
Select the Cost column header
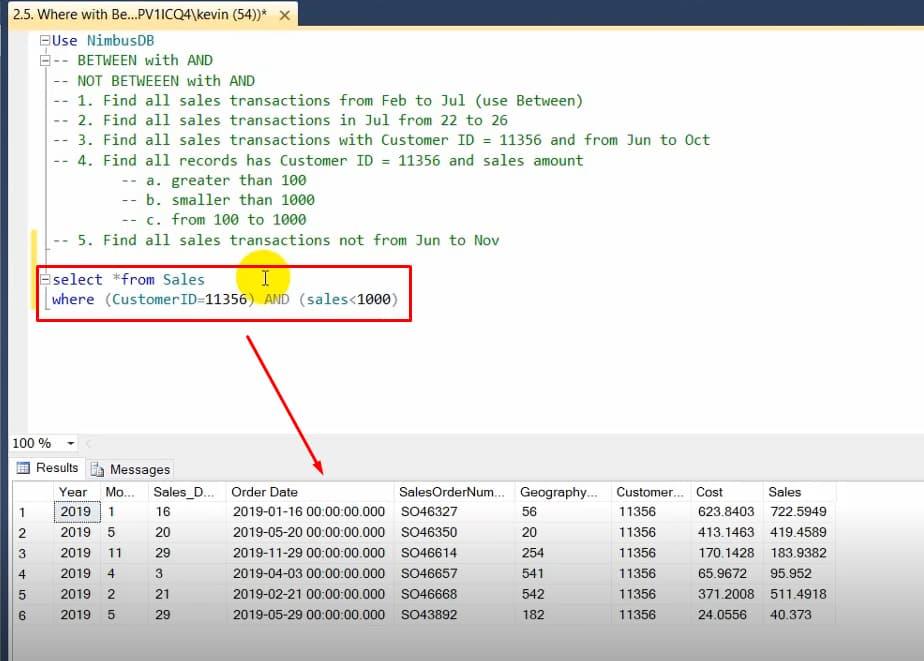[x=712, y=491]
